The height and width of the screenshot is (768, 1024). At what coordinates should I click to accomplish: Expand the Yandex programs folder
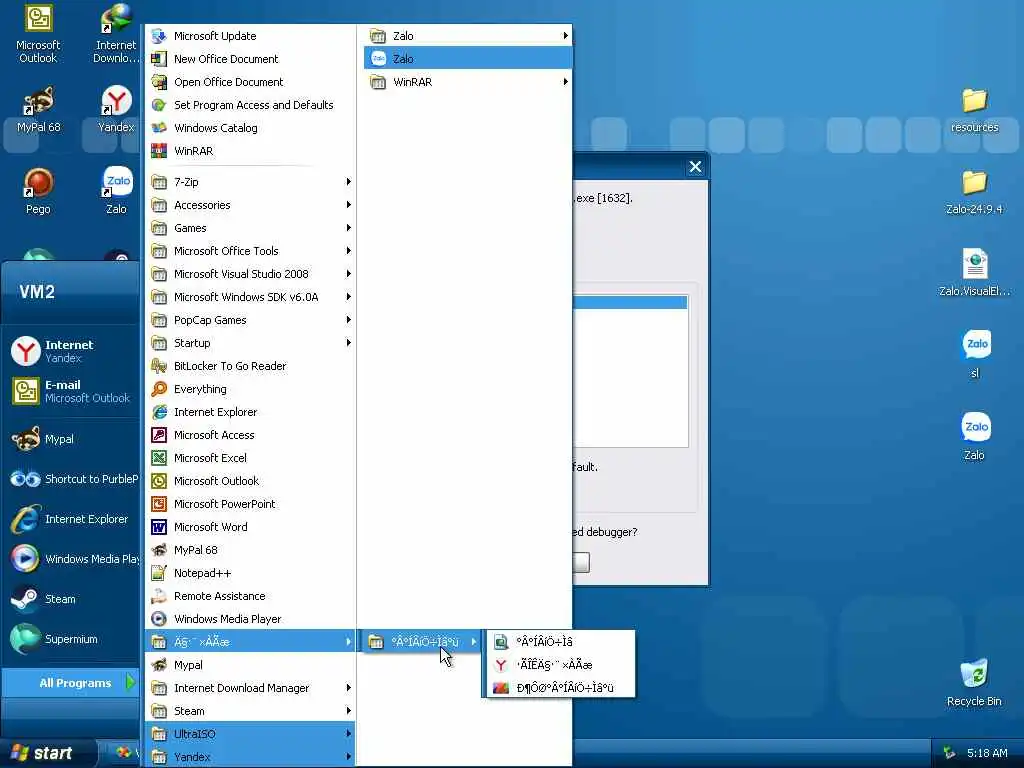coord(249,757)
